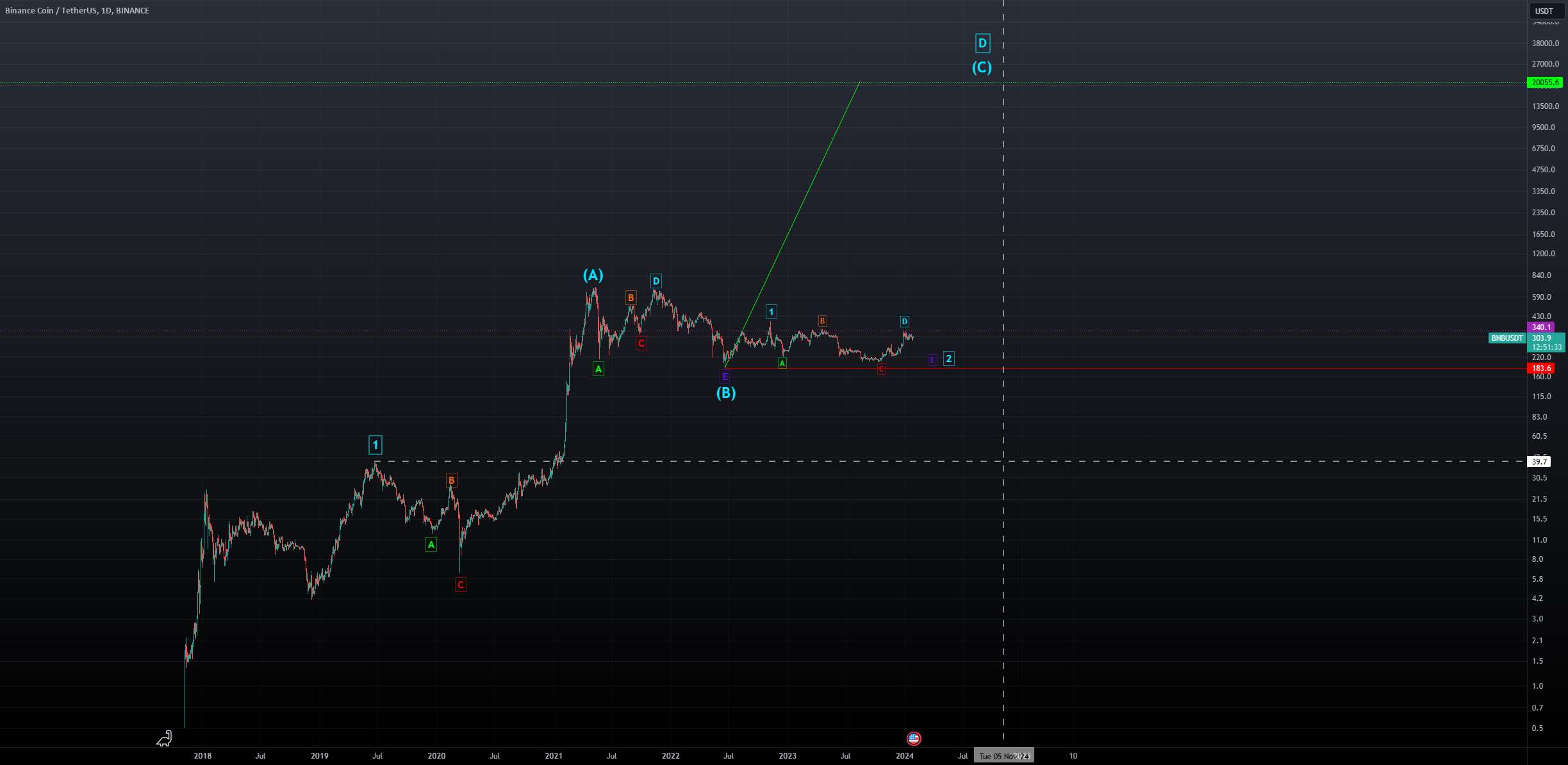Image resolution: width=1568 pixels, height=765 pixels.
Task: Click the 2021 label on time axis
Action: [554, 756]
